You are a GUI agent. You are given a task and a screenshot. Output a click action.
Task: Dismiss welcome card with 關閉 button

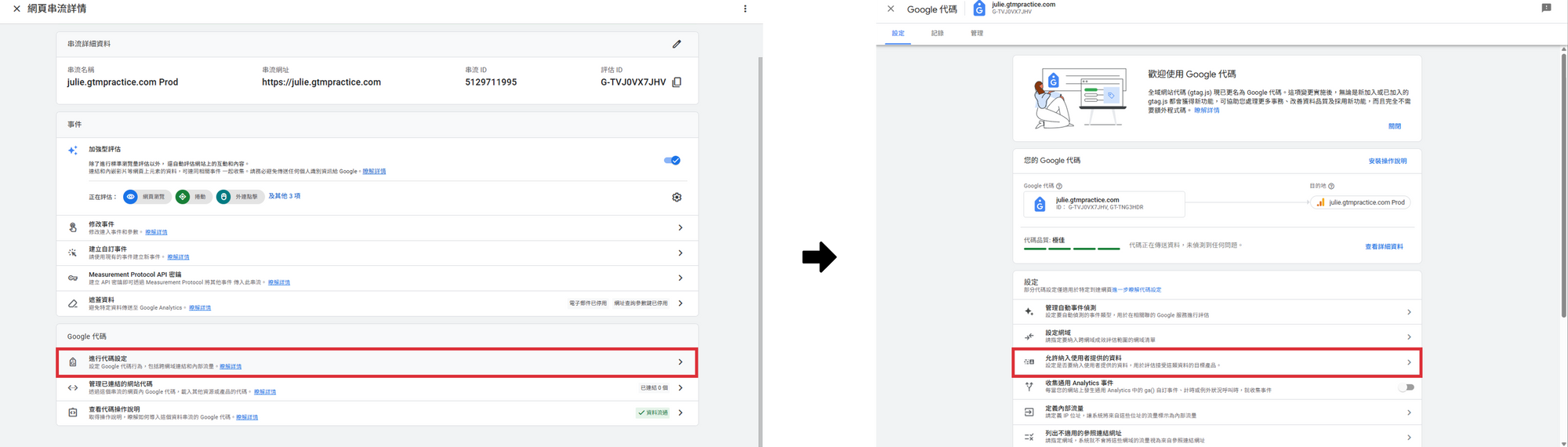1394,126
